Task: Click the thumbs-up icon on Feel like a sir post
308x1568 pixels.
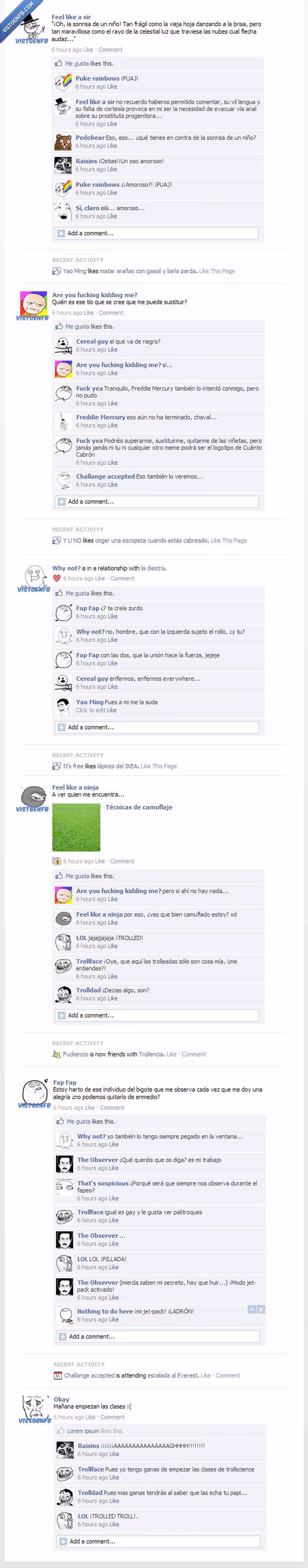Action: pyautogui.click(x=59, y=63)
